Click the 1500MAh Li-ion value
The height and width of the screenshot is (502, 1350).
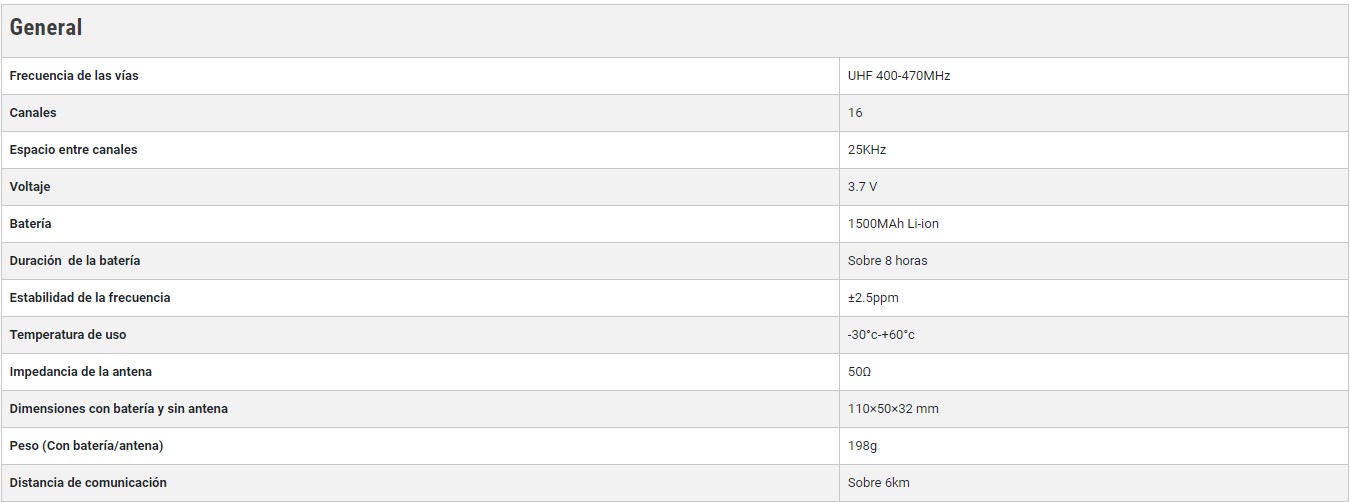click(893, 224)
